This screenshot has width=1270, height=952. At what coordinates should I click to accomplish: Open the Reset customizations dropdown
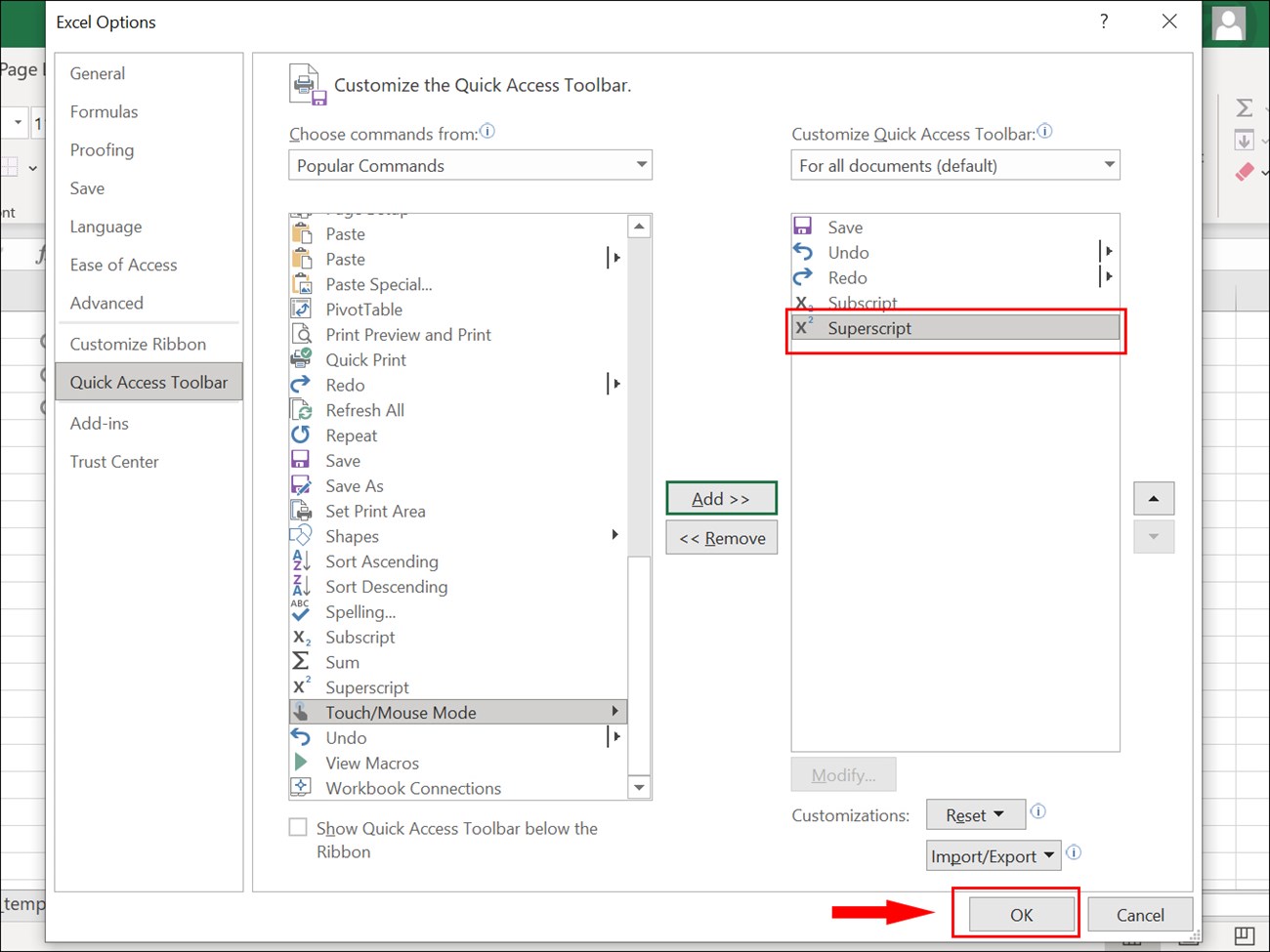coord(976,814)
